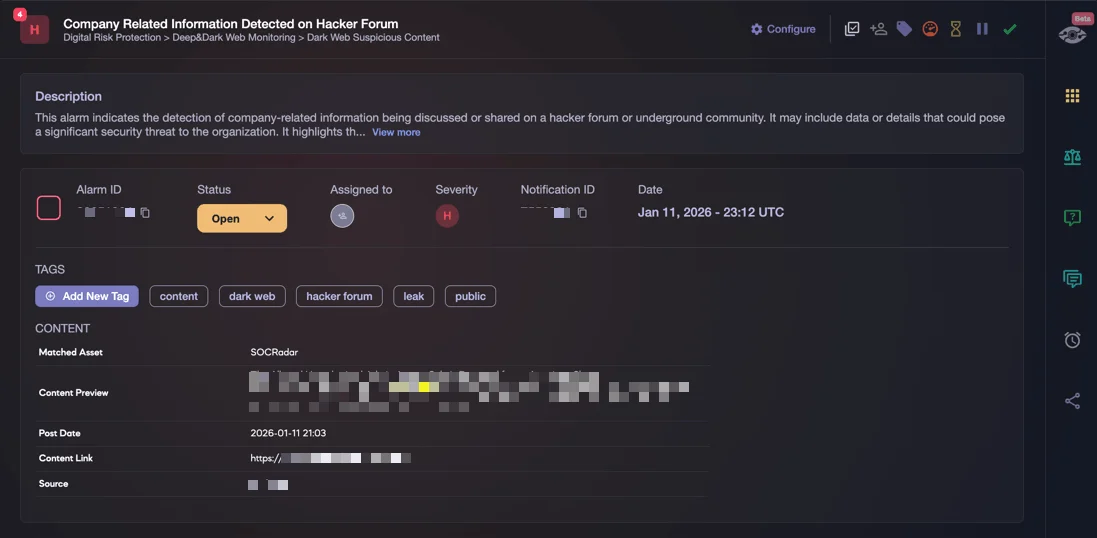Image resolution: width=1097 pixels, height=538 pixels.
Task: Click the Post Date value 2026-01-11 21:03
Action: pyautogui.click(x=288, y=433)
